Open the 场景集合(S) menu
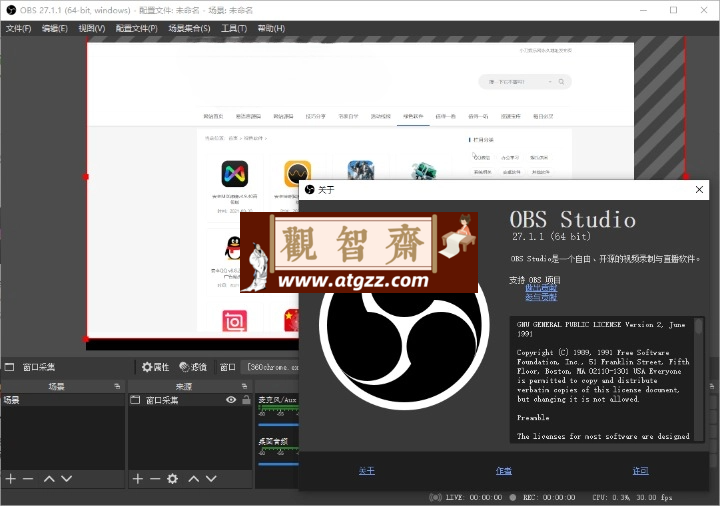 coord(189,28)
